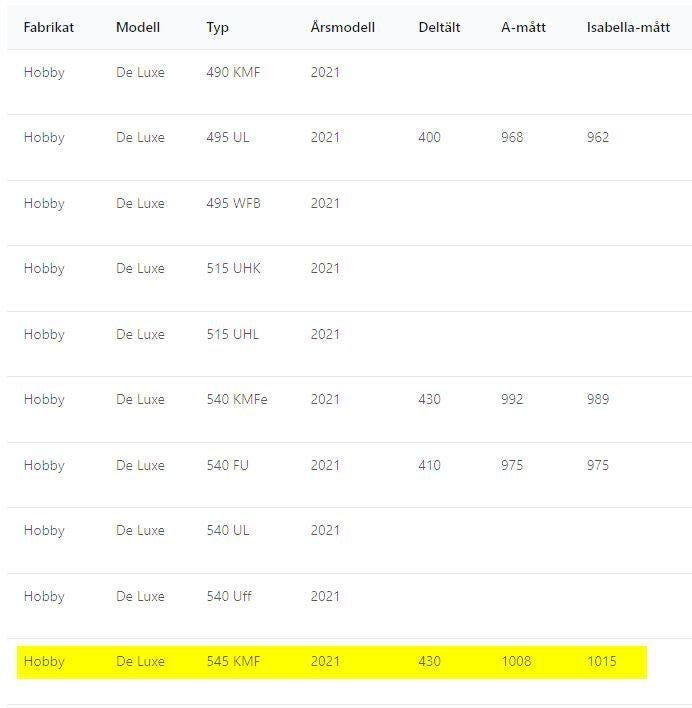Click the 515 UHK type cell

tap(233, 268)
